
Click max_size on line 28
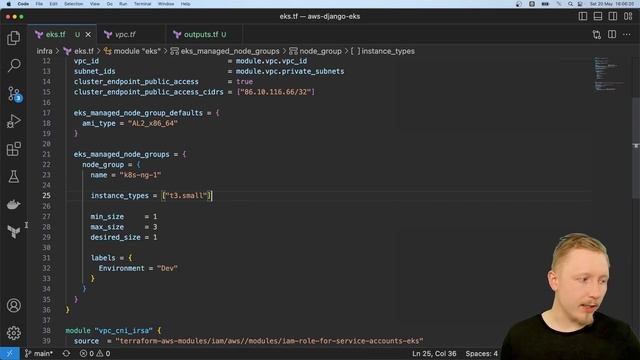[x=107, y=227]
